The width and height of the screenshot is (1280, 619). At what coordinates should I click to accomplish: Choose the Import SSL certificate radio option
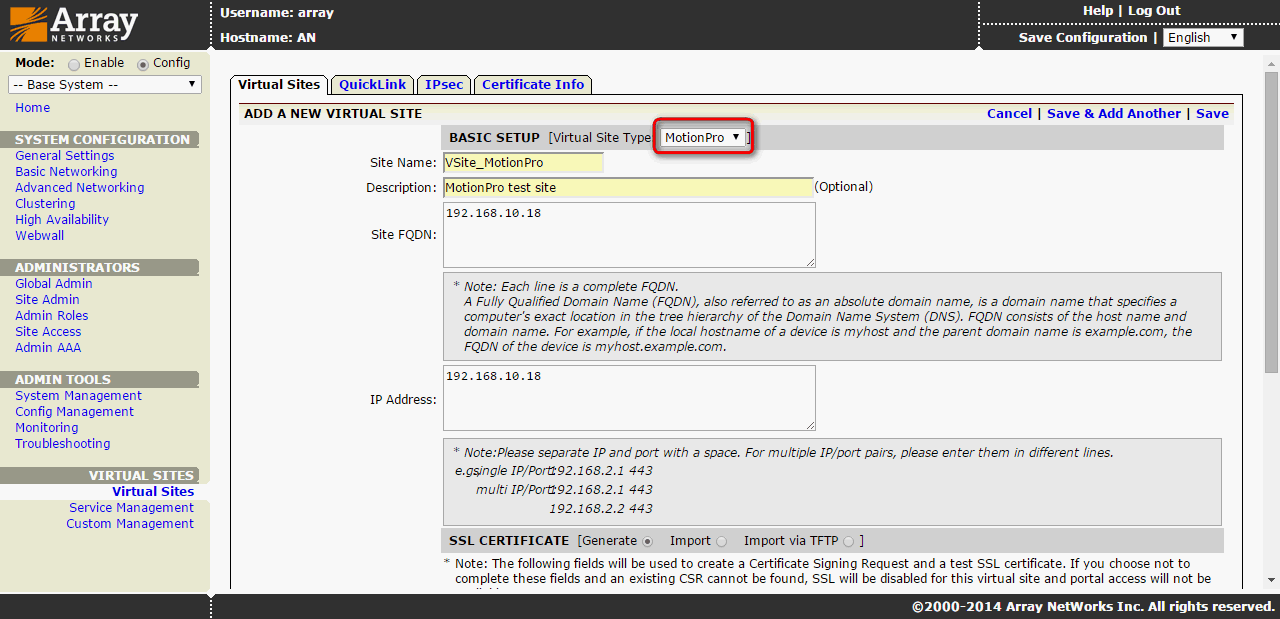[722, 541]
